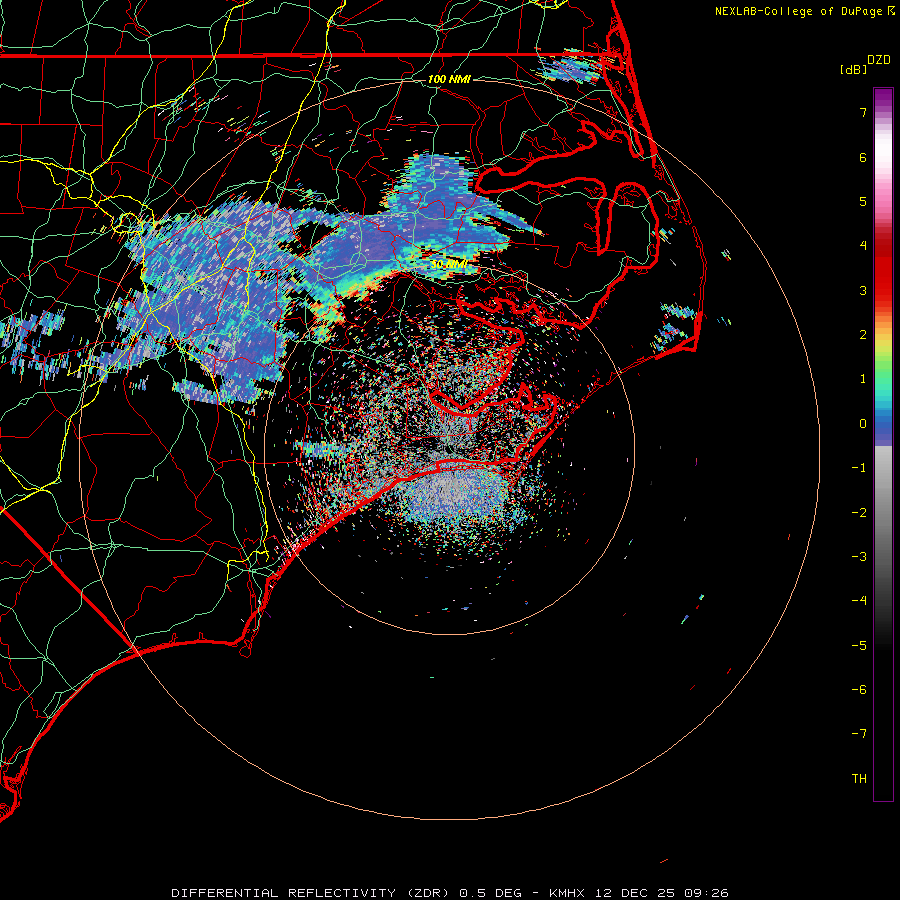Click the 4 value on color scale
This screenshot has width=900, height=900.
[x=863, y=246]
